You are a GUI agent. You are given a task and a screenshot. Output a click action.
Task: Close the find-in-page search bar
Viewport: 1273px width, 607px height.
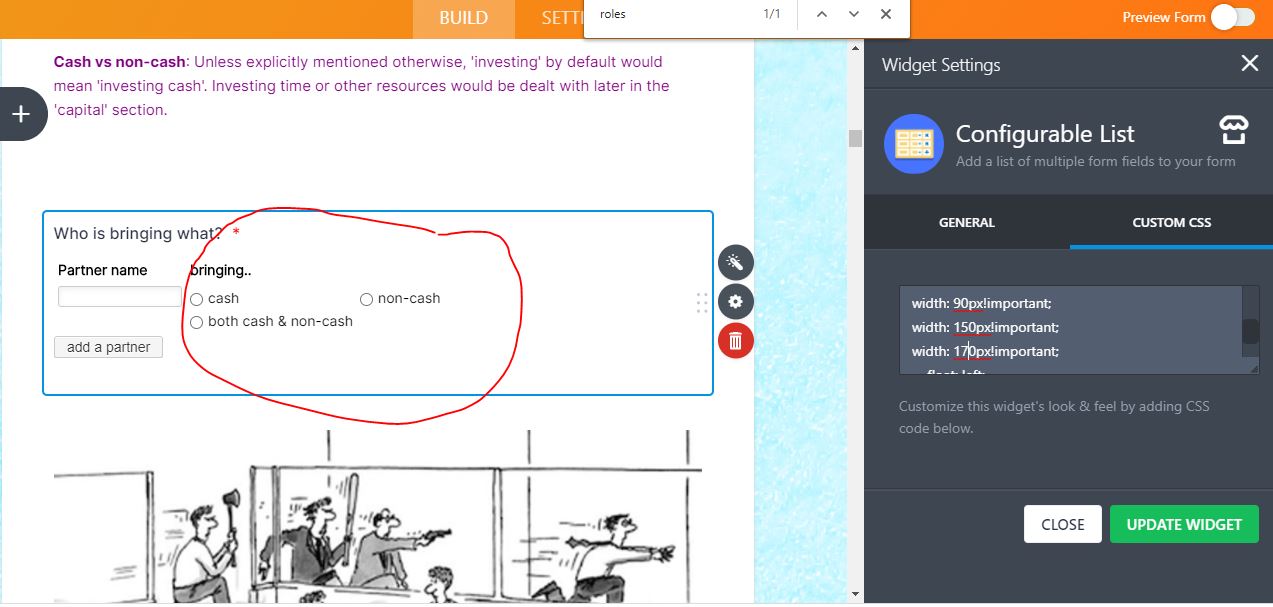tap(886, 15)
